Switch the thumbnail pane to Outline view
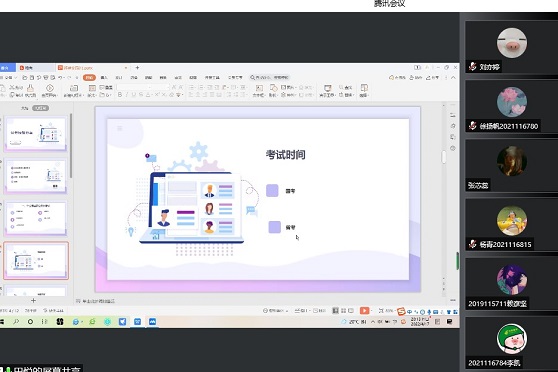The image size is (558, 372). [x=25, y=108]
